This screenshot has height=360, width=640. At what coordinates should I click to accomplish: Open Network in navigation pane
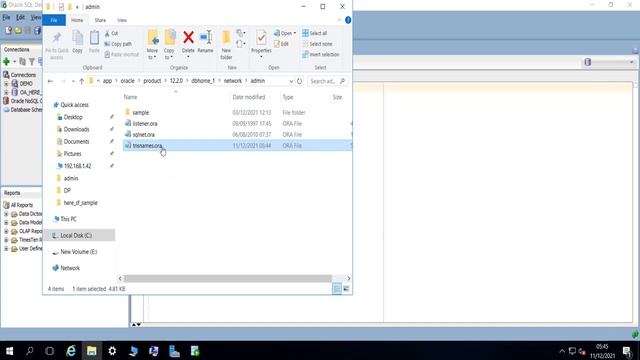tap(70, 268)
